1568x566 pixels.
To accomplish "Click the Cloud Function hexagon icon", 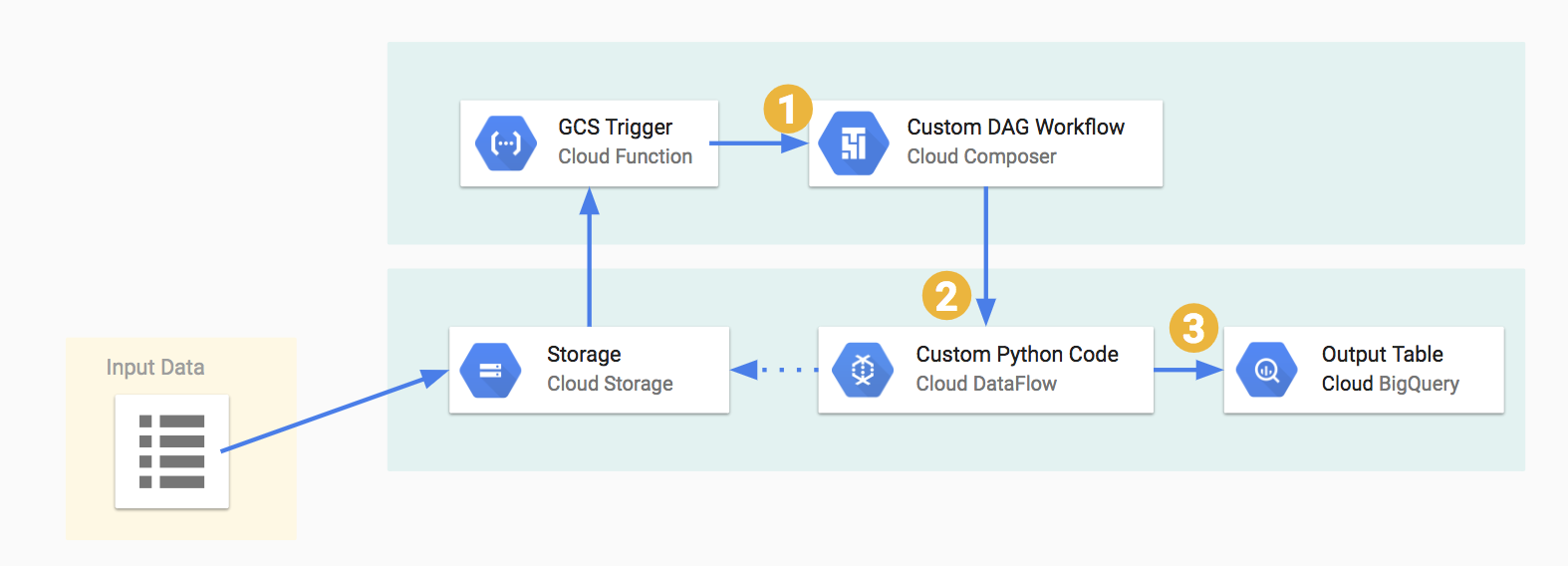I will pos(506,143).
